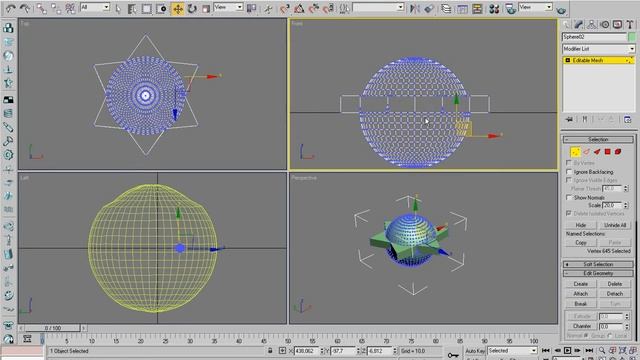Collapse the Selection rollout
The height and width of the screenshot is (360, 640).
(598, 140)
